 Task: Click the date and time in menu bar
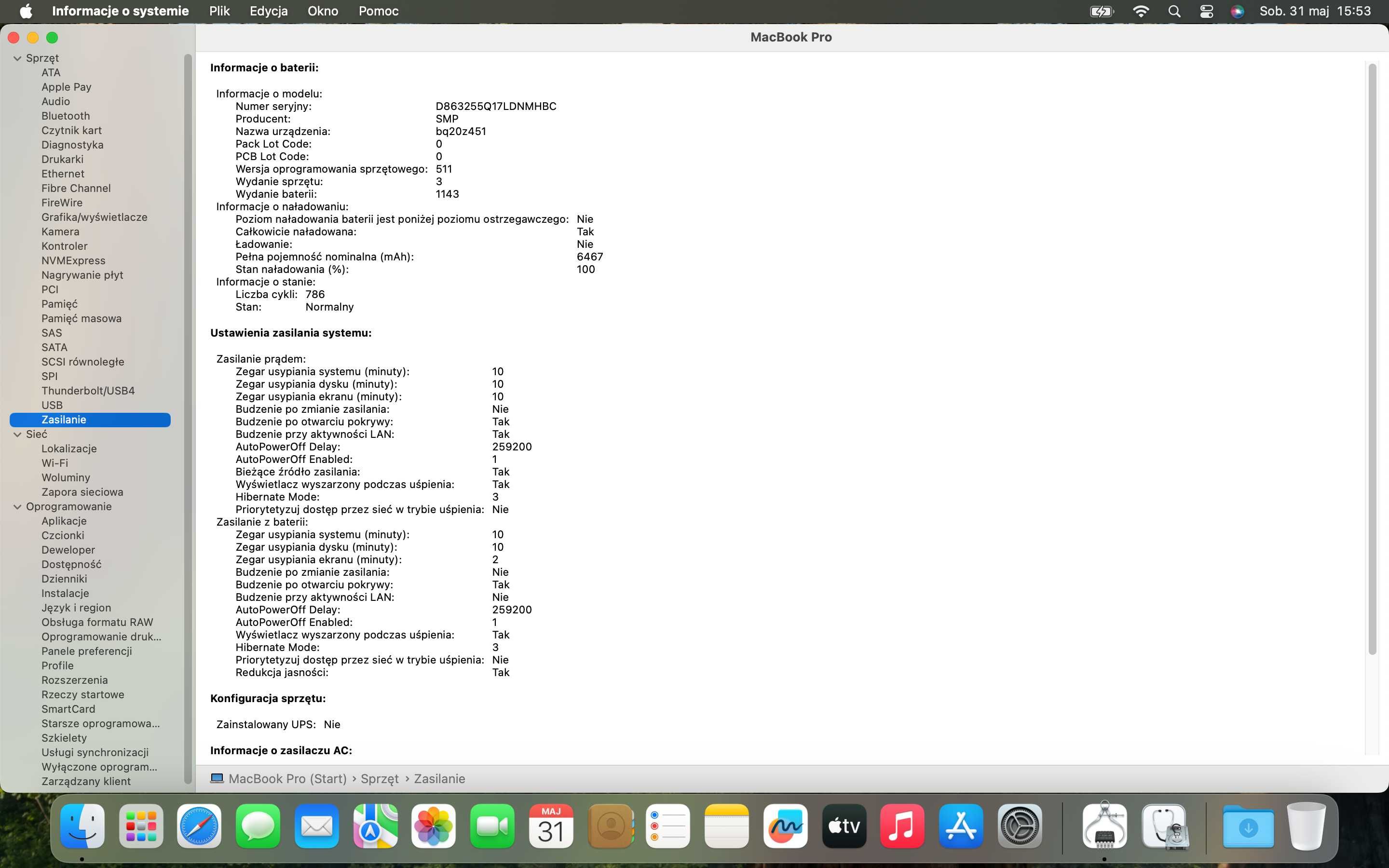coord(1315,11)
